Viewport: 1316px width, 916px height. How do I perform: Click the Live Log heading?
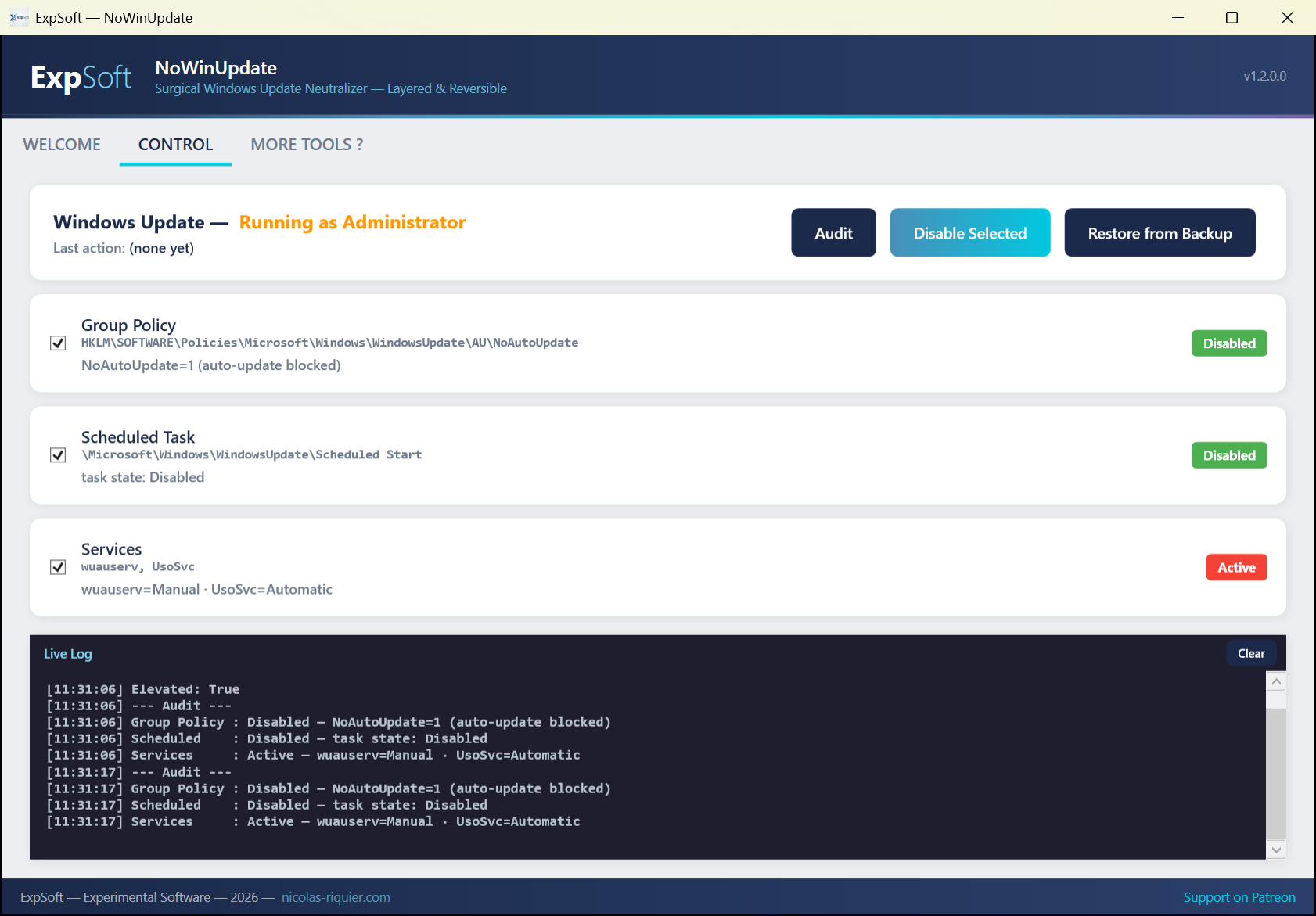67,653
